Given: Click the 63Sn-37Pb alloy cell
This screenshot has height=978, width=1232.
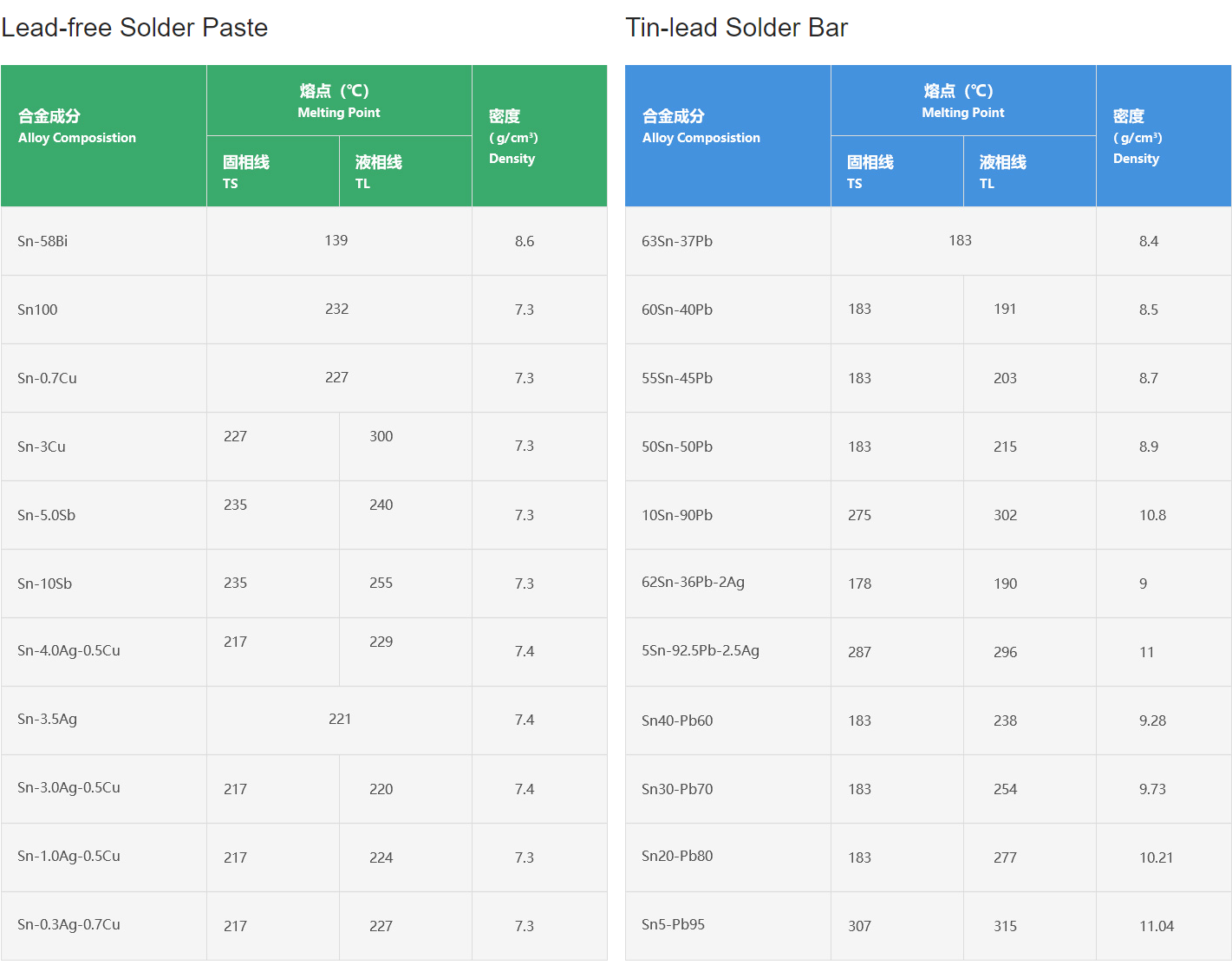Looking at the screenshot, I should click(x=677, y=241).
